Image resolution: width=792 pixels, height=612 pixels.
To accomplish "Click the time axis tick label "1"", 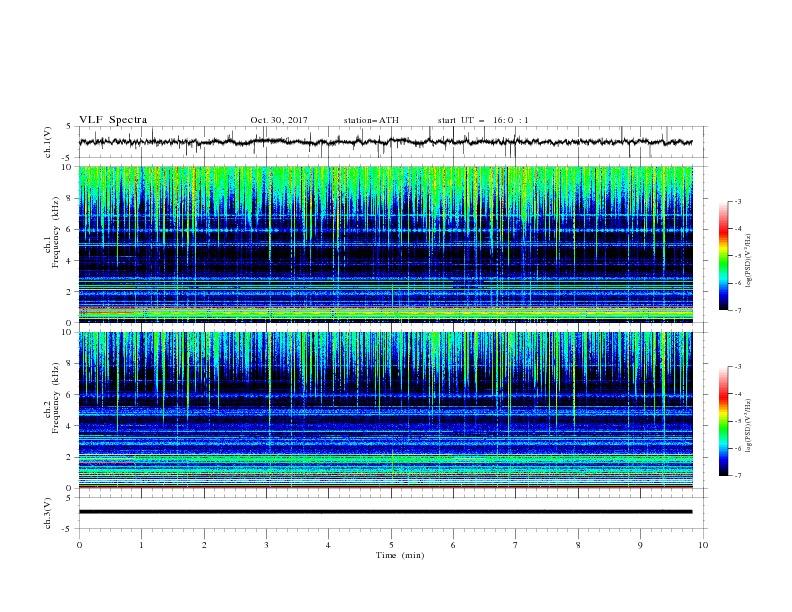I will [x=142, y=545].
